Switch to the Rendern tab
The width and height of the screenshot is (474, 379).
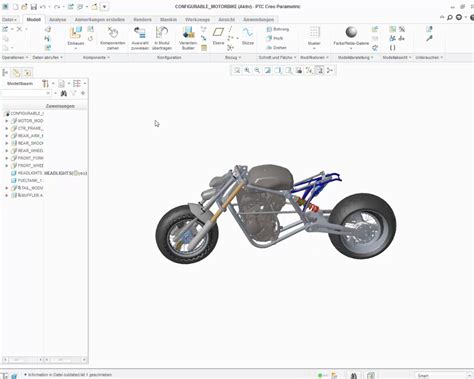pos(142,20)
